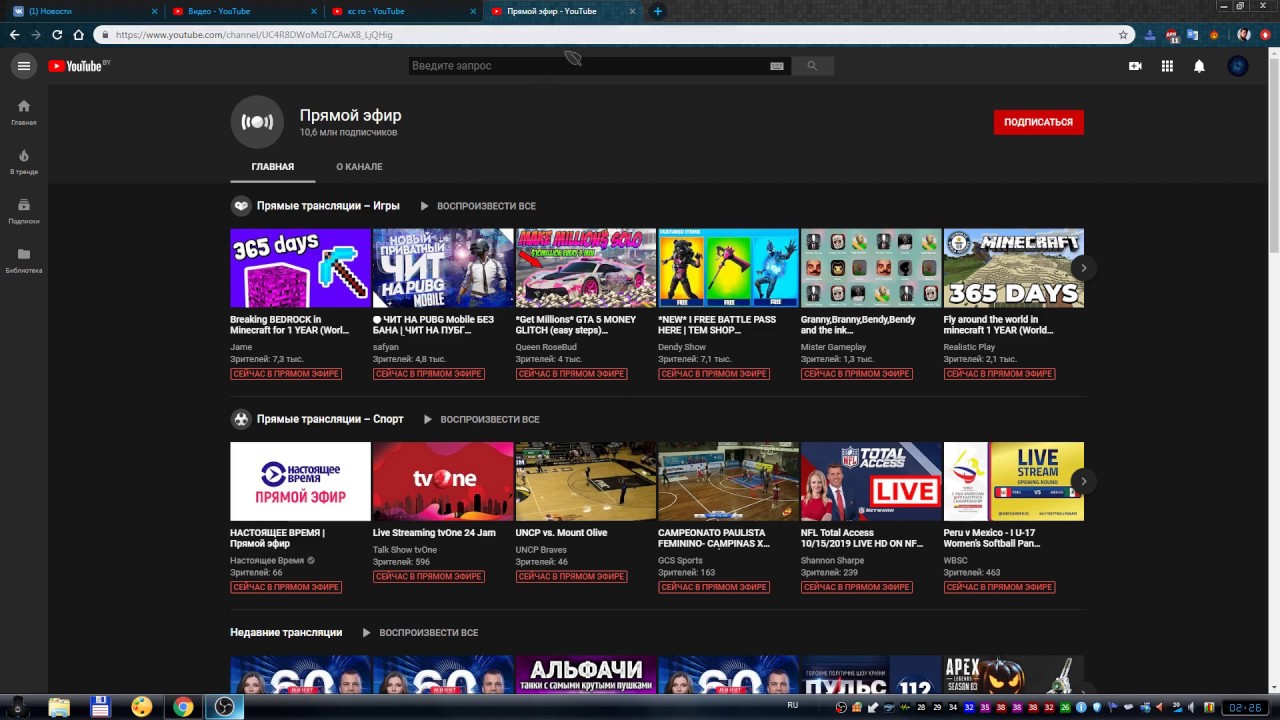
Task: Click the Прямой эфир channel avatar
Action: (257, 122)
